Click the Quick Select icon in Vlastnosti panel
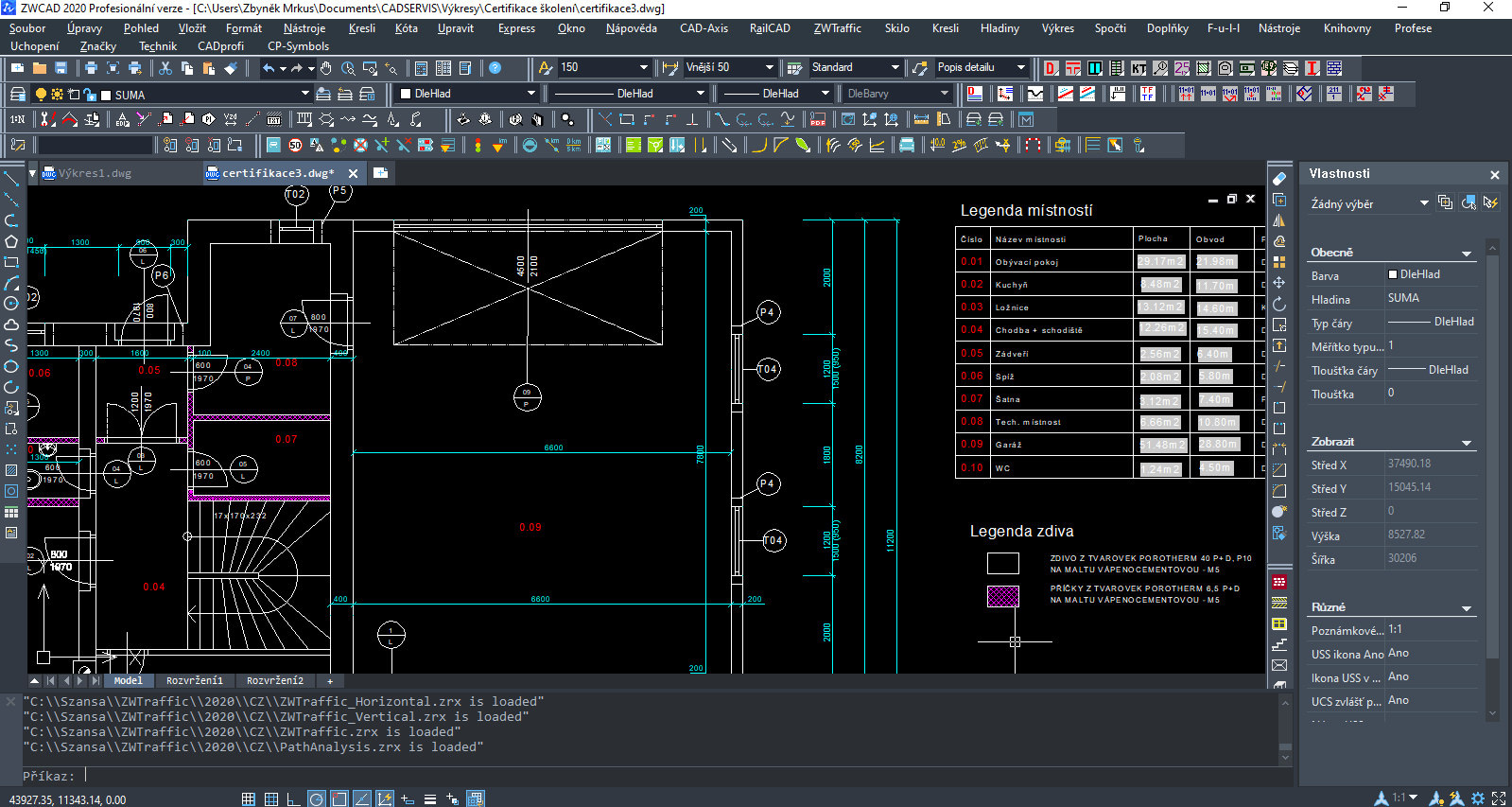 [x=1490, y=202]
